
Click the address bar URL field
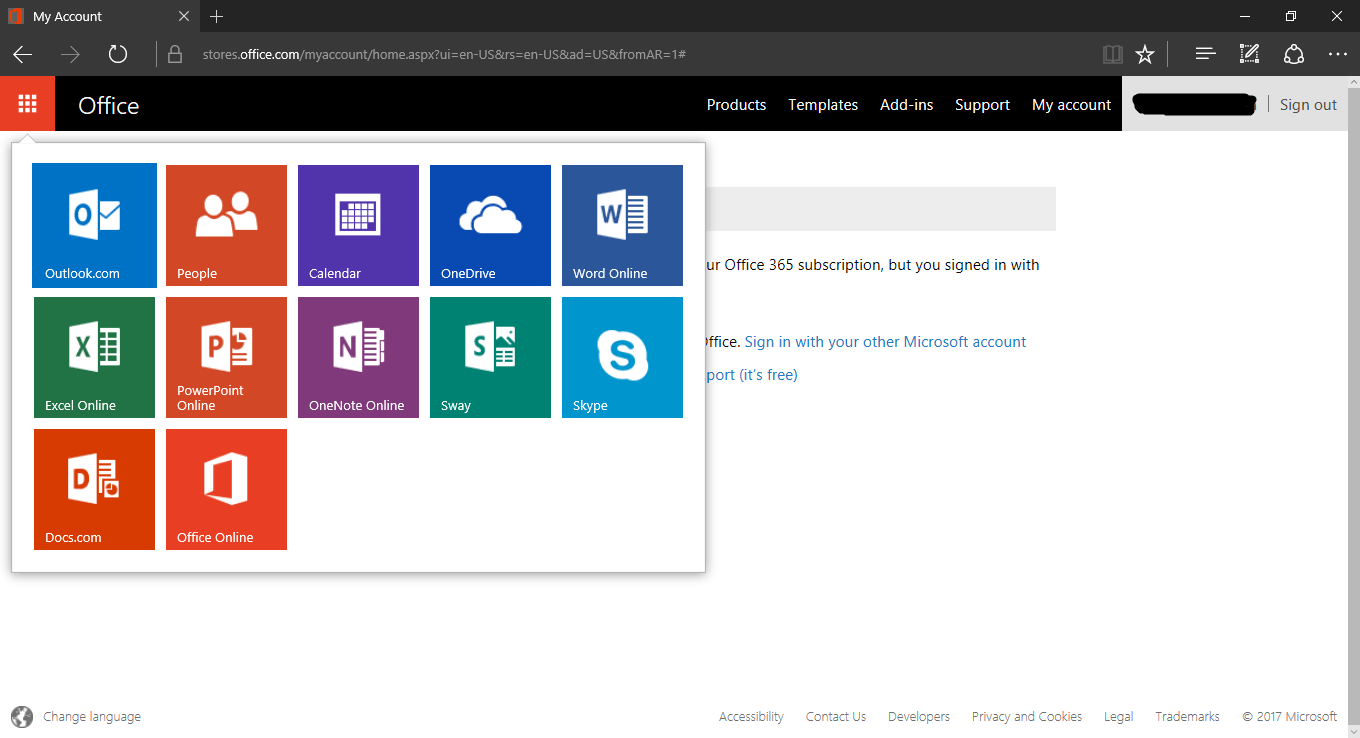coord(640,55)
